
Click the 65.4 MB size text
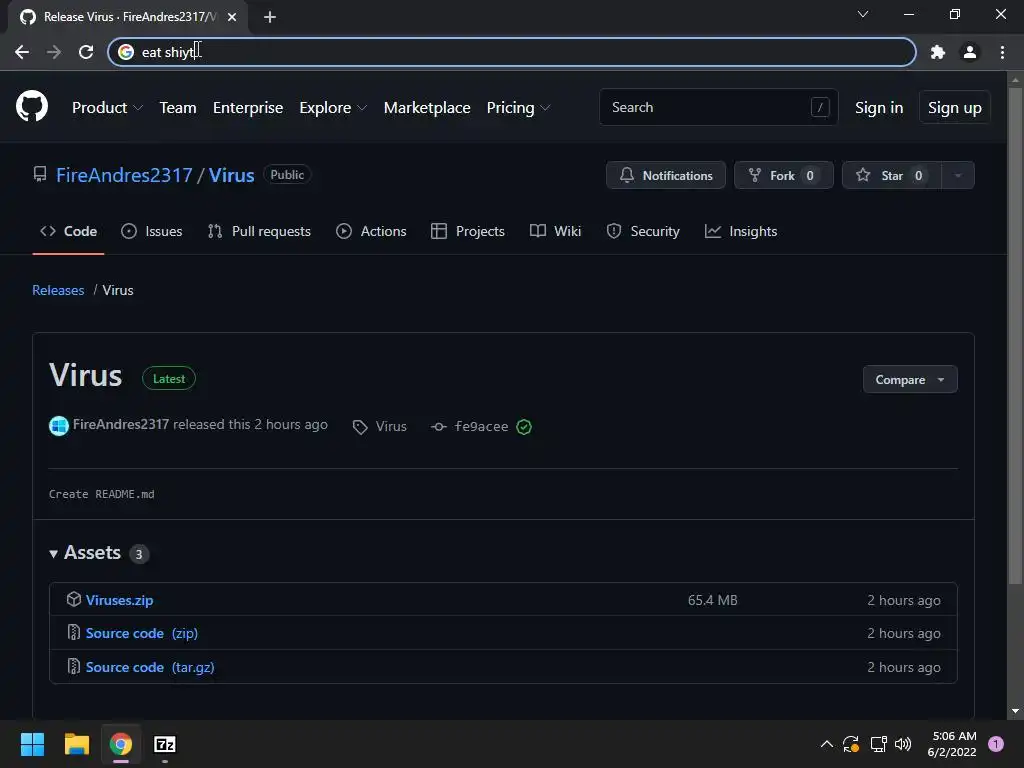[x=712, y=600]
